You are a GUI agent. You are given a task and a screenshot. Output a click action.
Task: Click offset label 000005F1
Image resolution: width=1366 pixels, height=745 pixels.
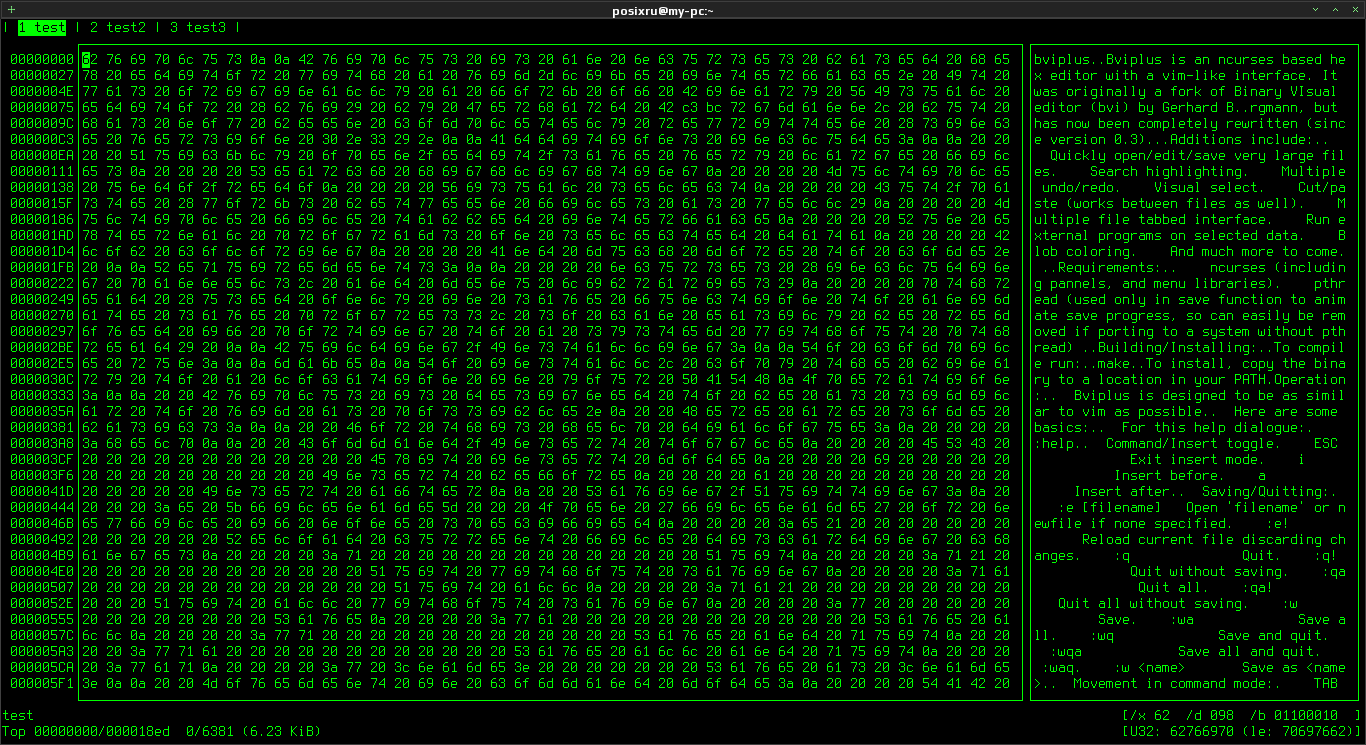42,683
